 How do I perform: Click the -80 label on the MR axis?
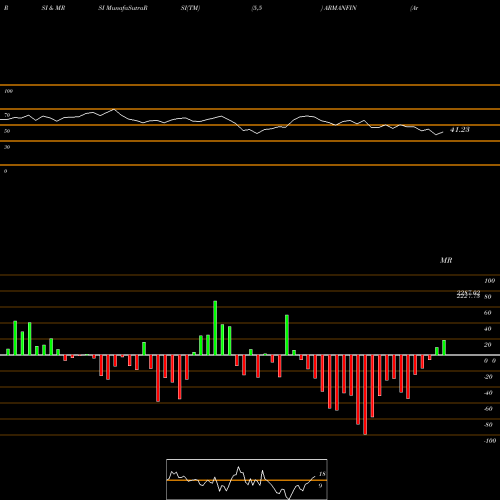[488, 425]
